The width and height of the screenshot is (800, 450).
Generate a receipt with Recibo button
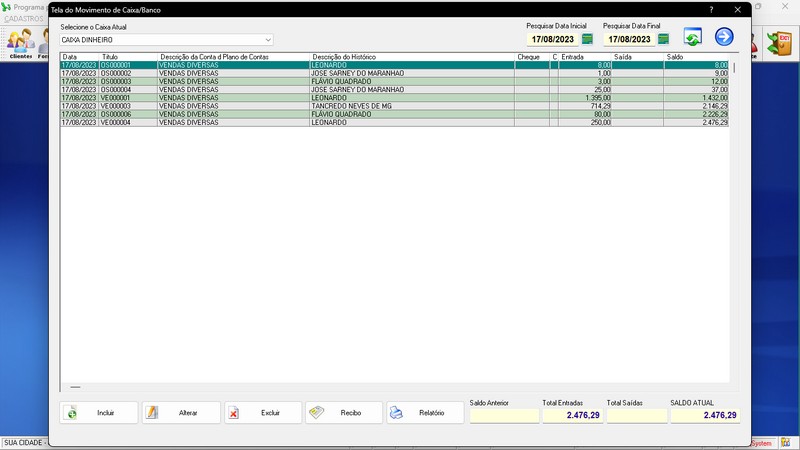344,412
